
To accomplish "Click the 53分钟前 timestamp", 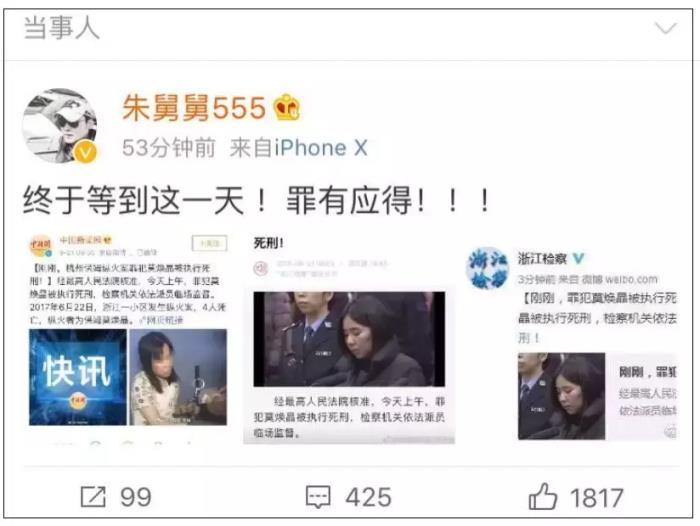I will (x=169, y=148).
